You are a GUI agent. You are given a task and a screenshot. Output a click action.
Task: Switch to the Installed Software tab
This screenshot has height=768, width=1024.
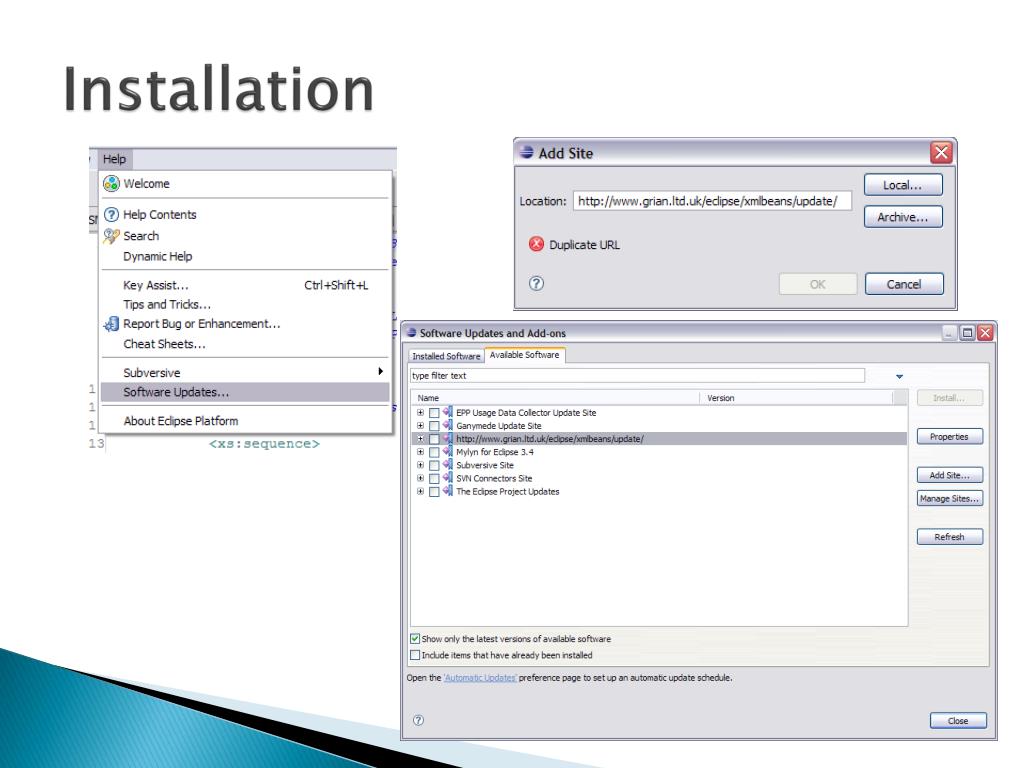446,356
